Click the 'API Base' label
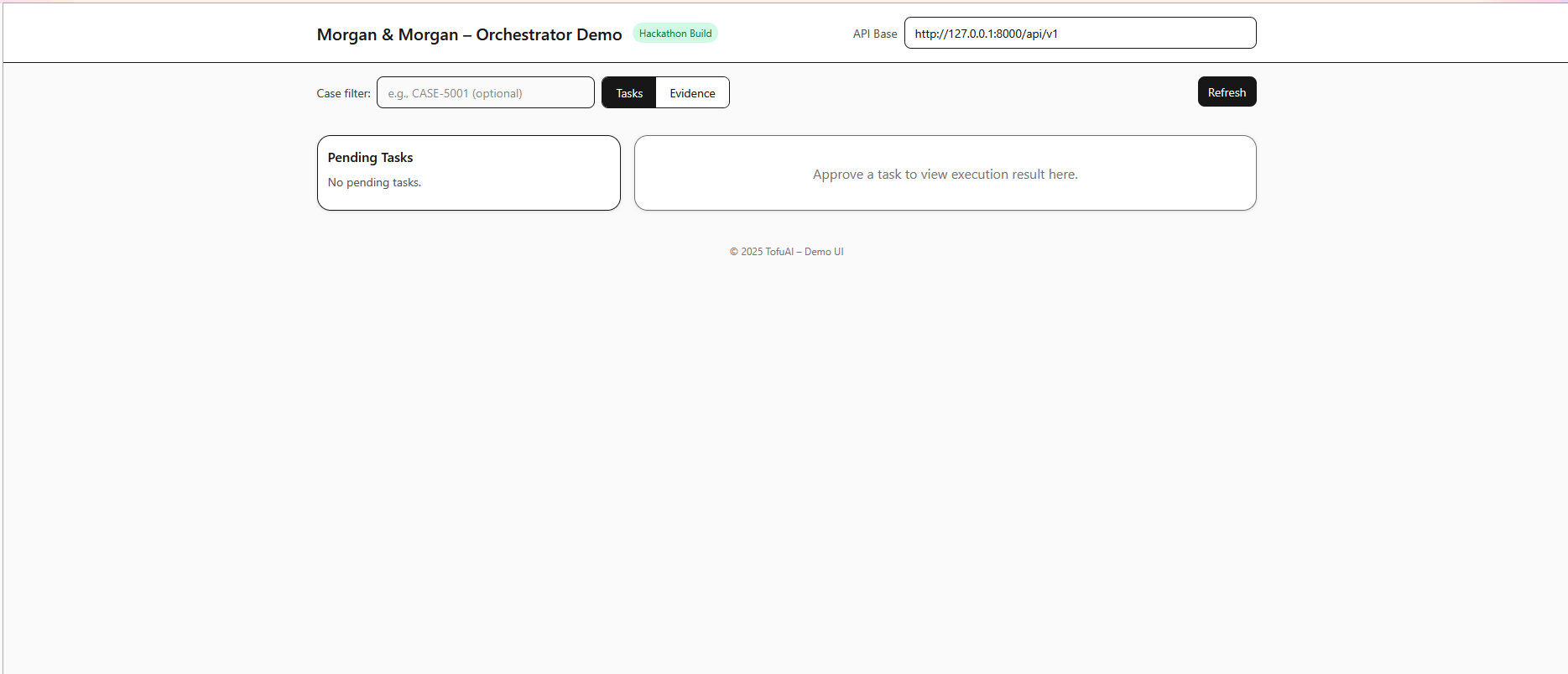 pos(875,34)
